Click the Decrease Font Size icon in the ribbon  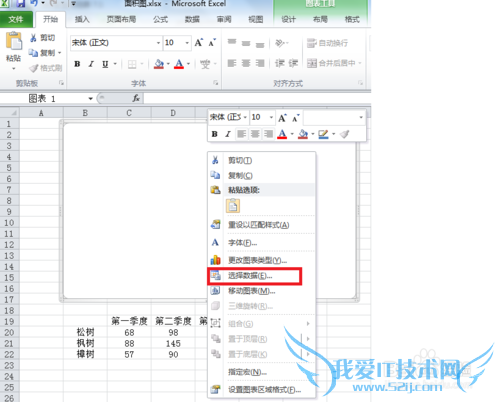(212, 43)
